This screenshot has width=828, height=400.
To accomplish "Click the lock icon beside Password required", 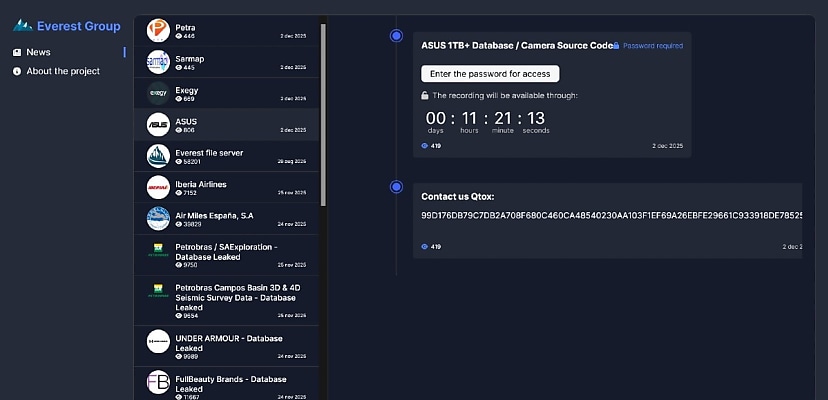I will click(x=616, y=46).
